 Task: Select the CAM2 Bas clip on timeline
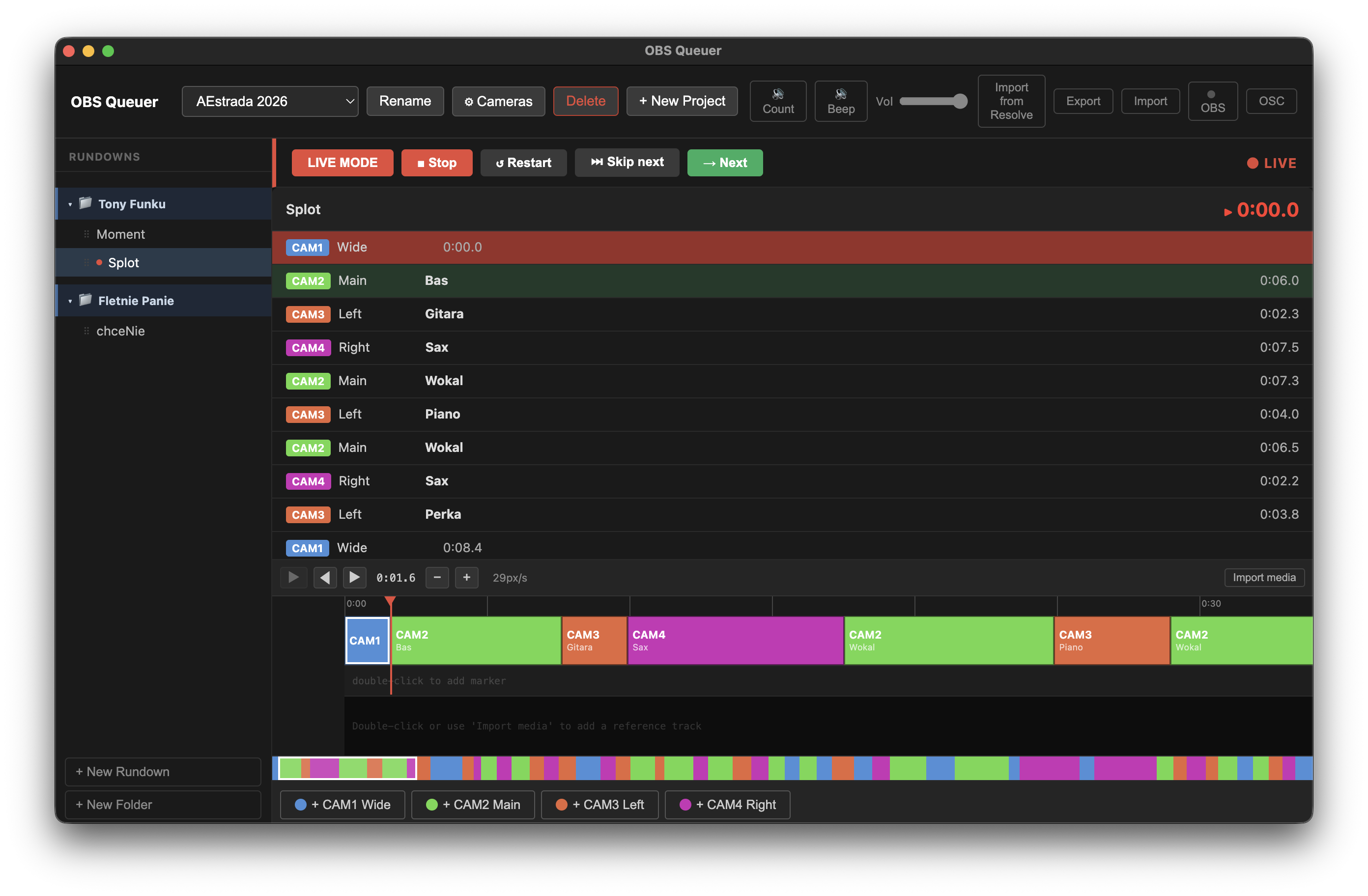click(x=476, y=640)
